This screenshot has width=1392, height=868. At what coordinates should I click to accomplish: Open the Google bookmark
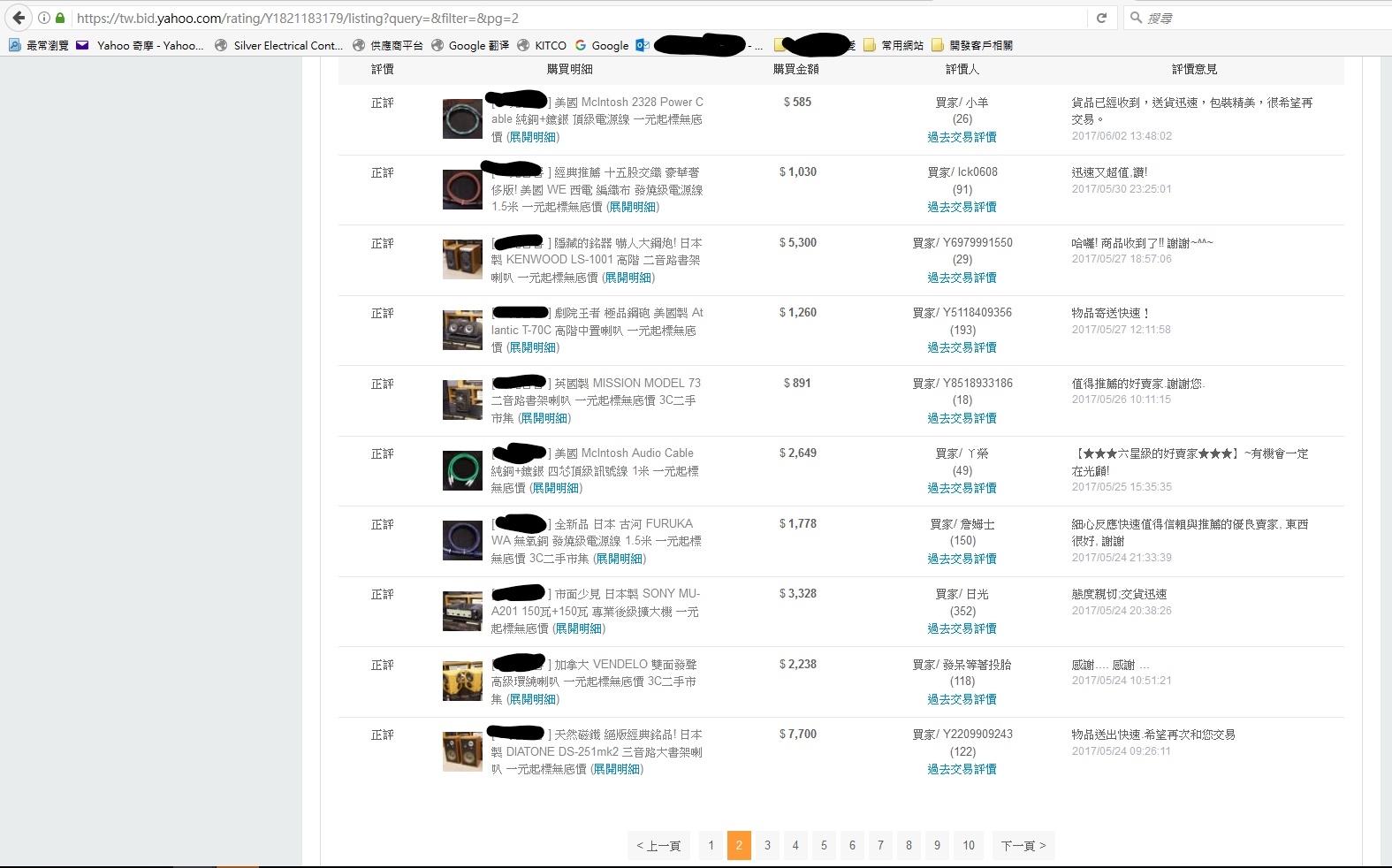[x=602, y=45]
